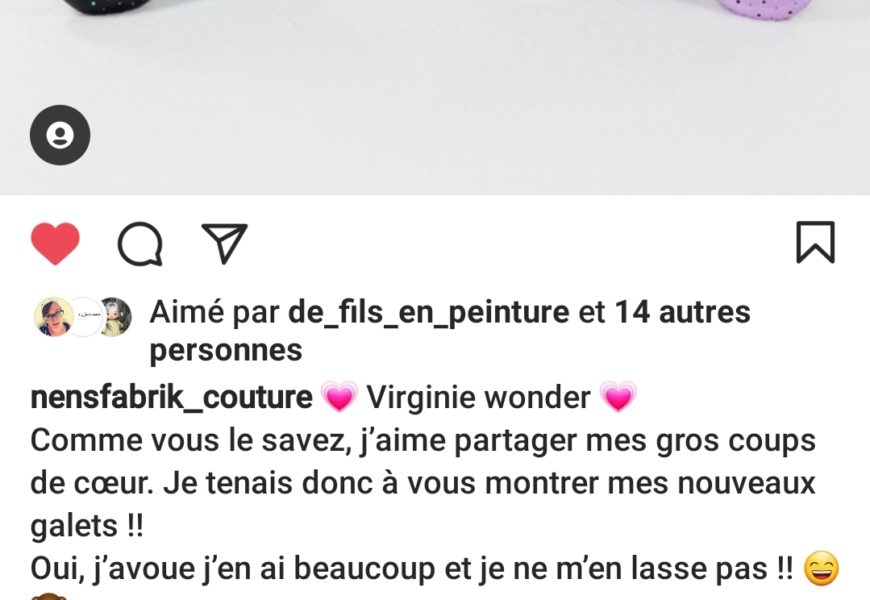The width and height of the screenshot is (870, 600).
Task: Tap the pink heart emoji before Virginie
Action: [x=339, y=397]
